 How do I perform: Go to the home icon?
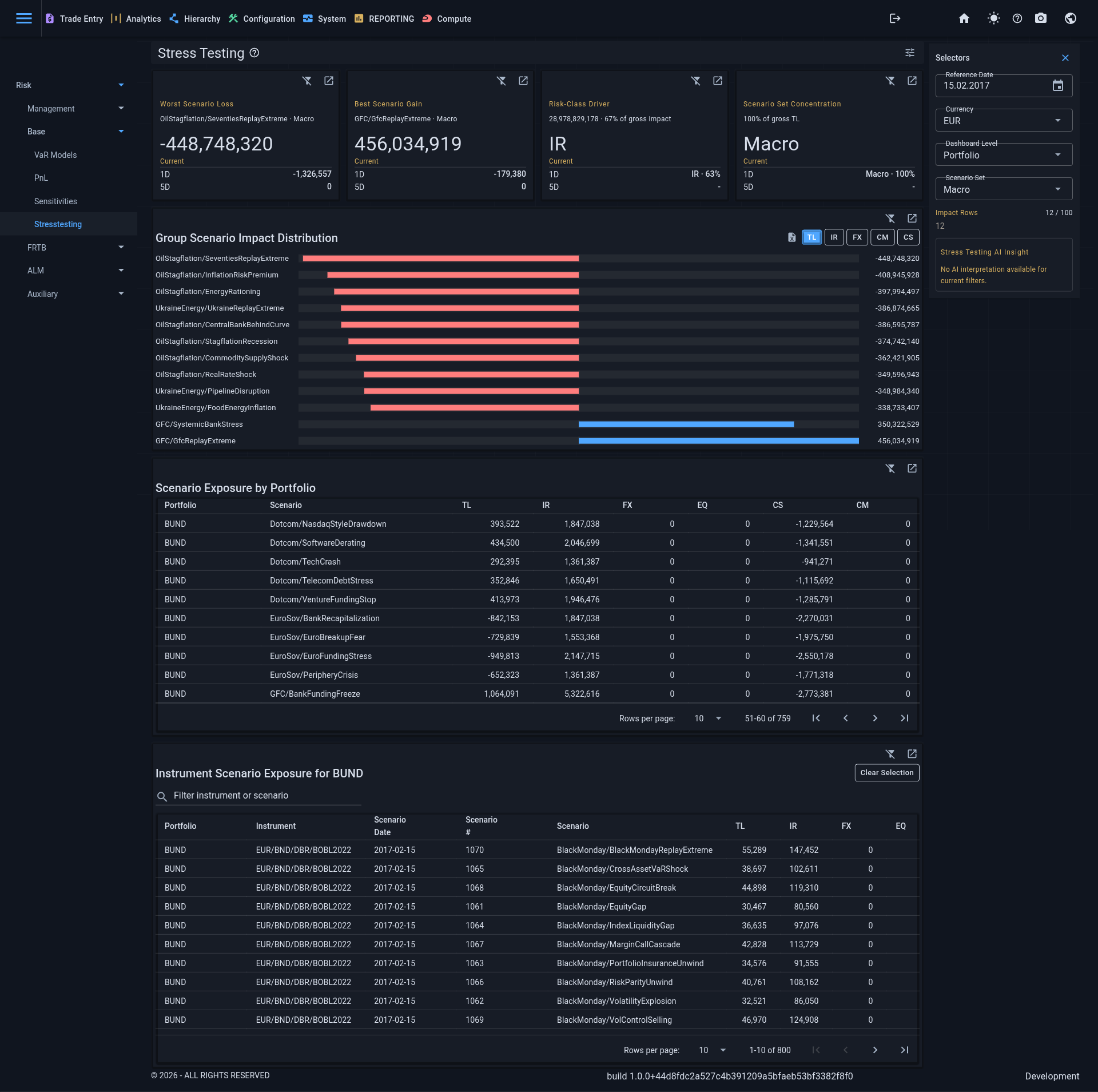964,18
